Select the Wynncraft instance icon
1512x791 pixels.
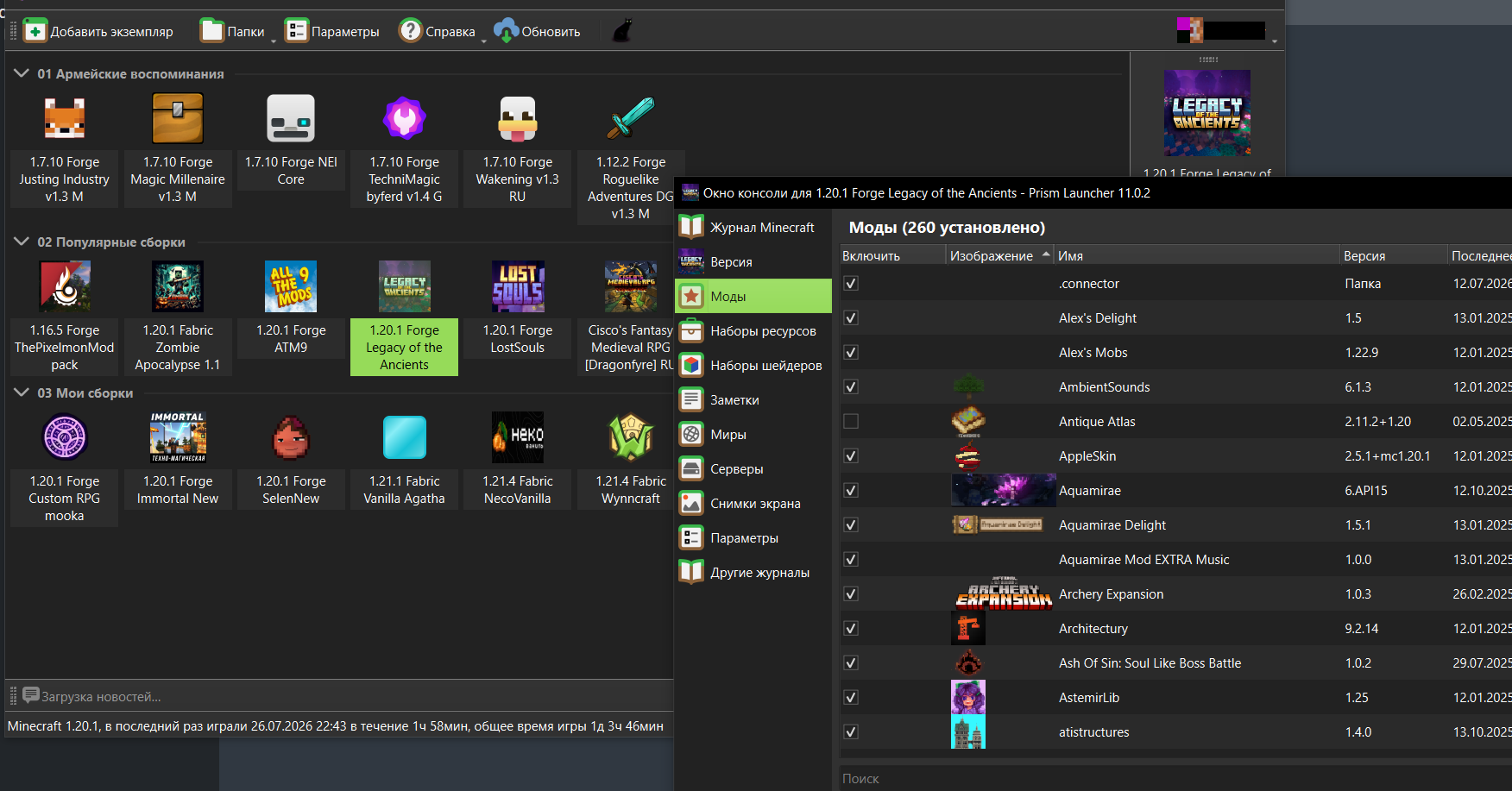[x=631, y=437]
